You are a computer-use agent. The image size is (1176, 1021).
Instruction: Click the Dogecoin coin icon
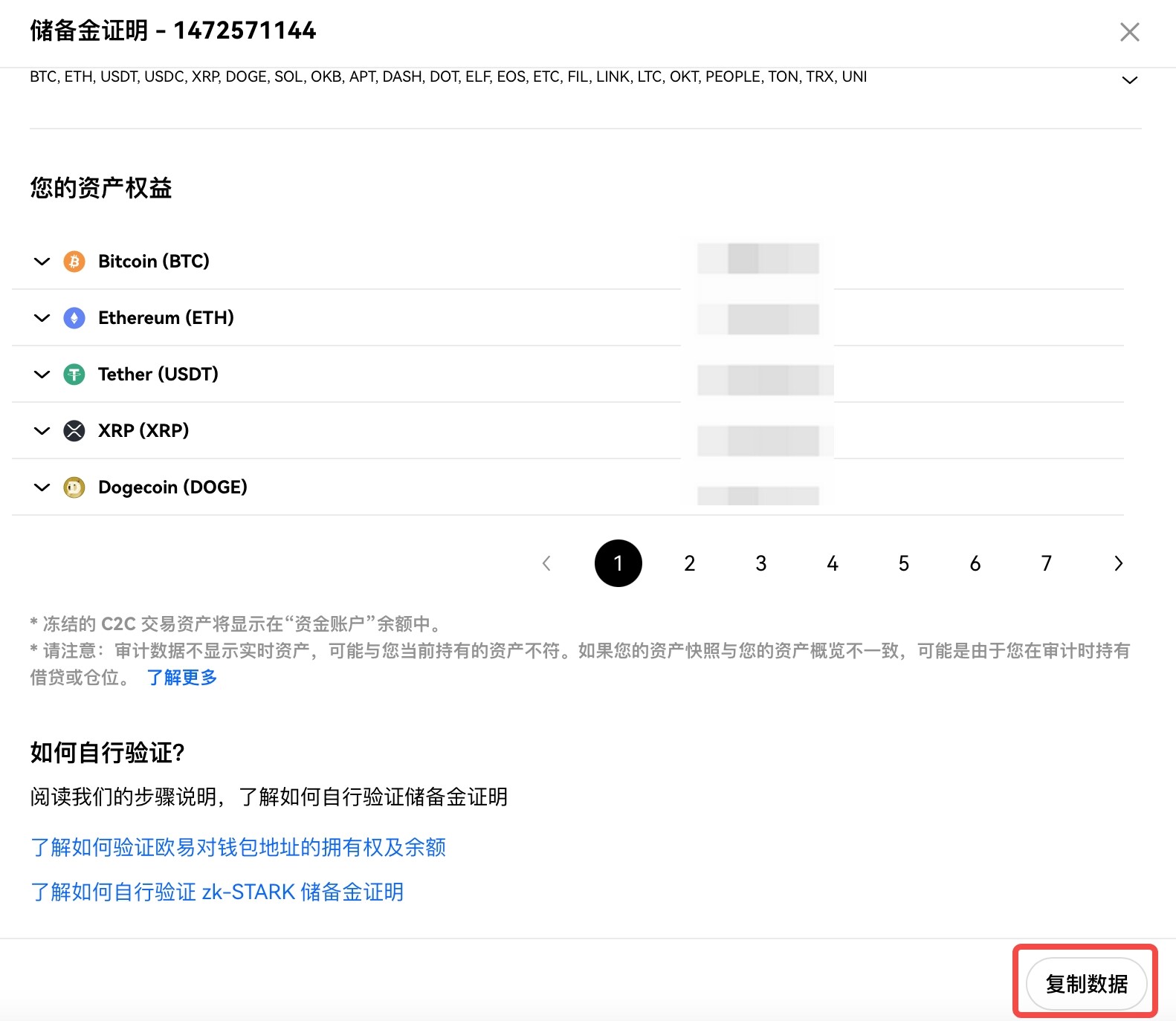(x=74, y=487)
